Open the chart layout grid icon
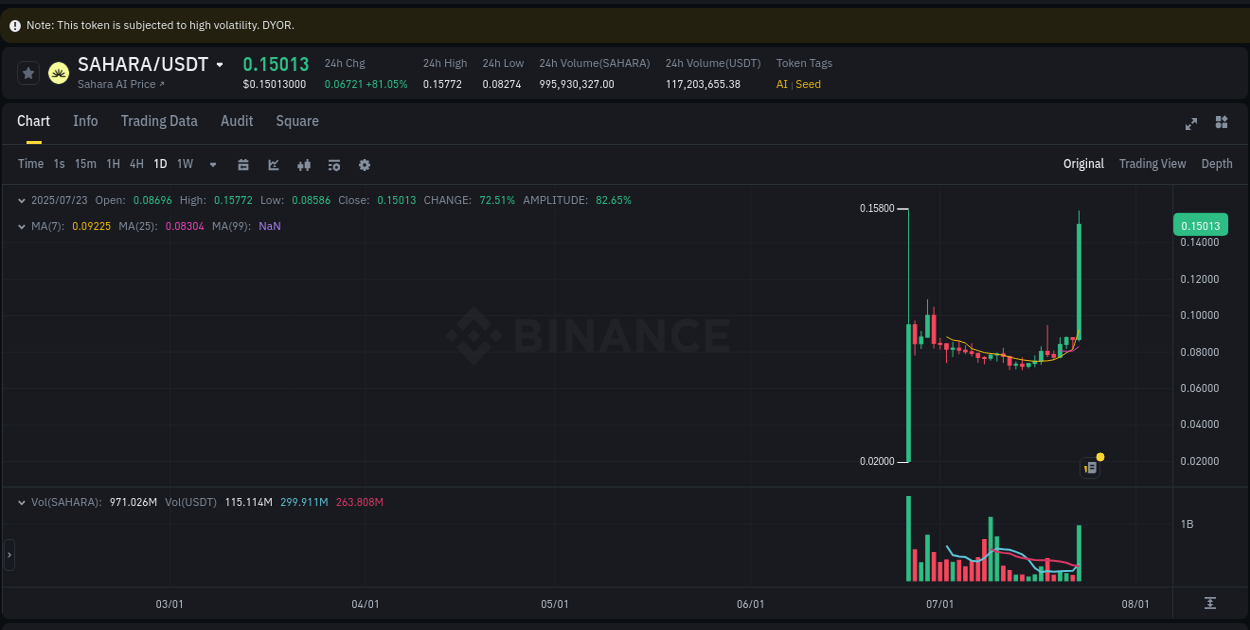This screenshot has height=630, width=1250. coord(1221,122)
